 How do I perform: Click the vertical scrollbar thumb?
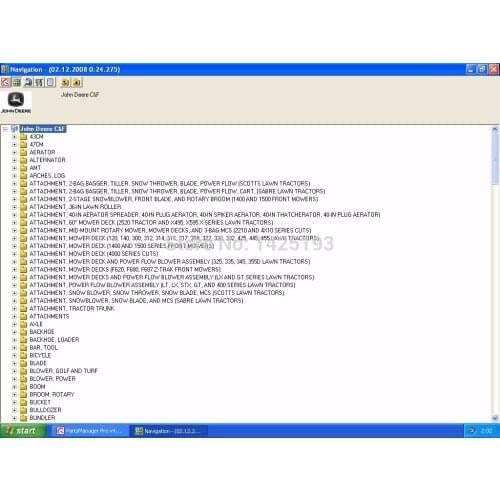(x=495, y=158)
